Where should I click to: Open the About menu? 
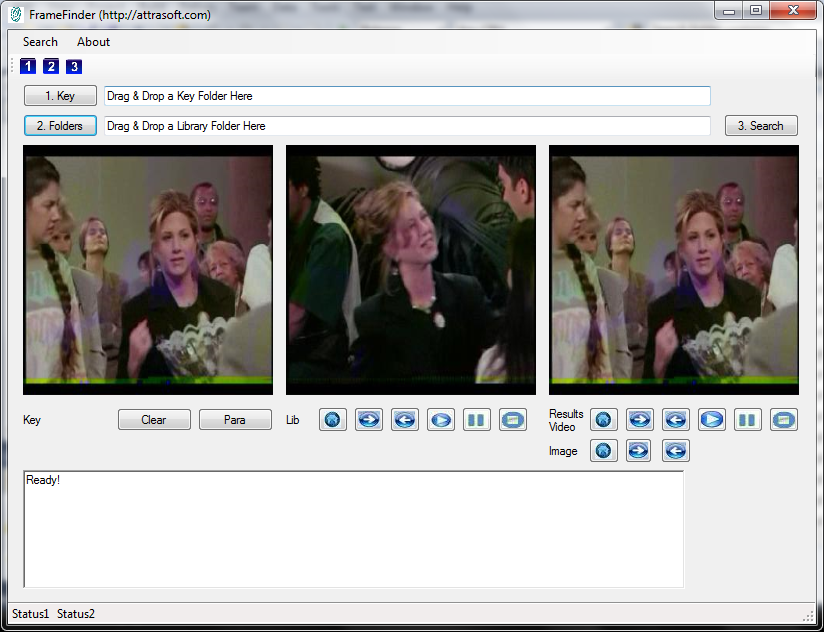coord(94,42)
